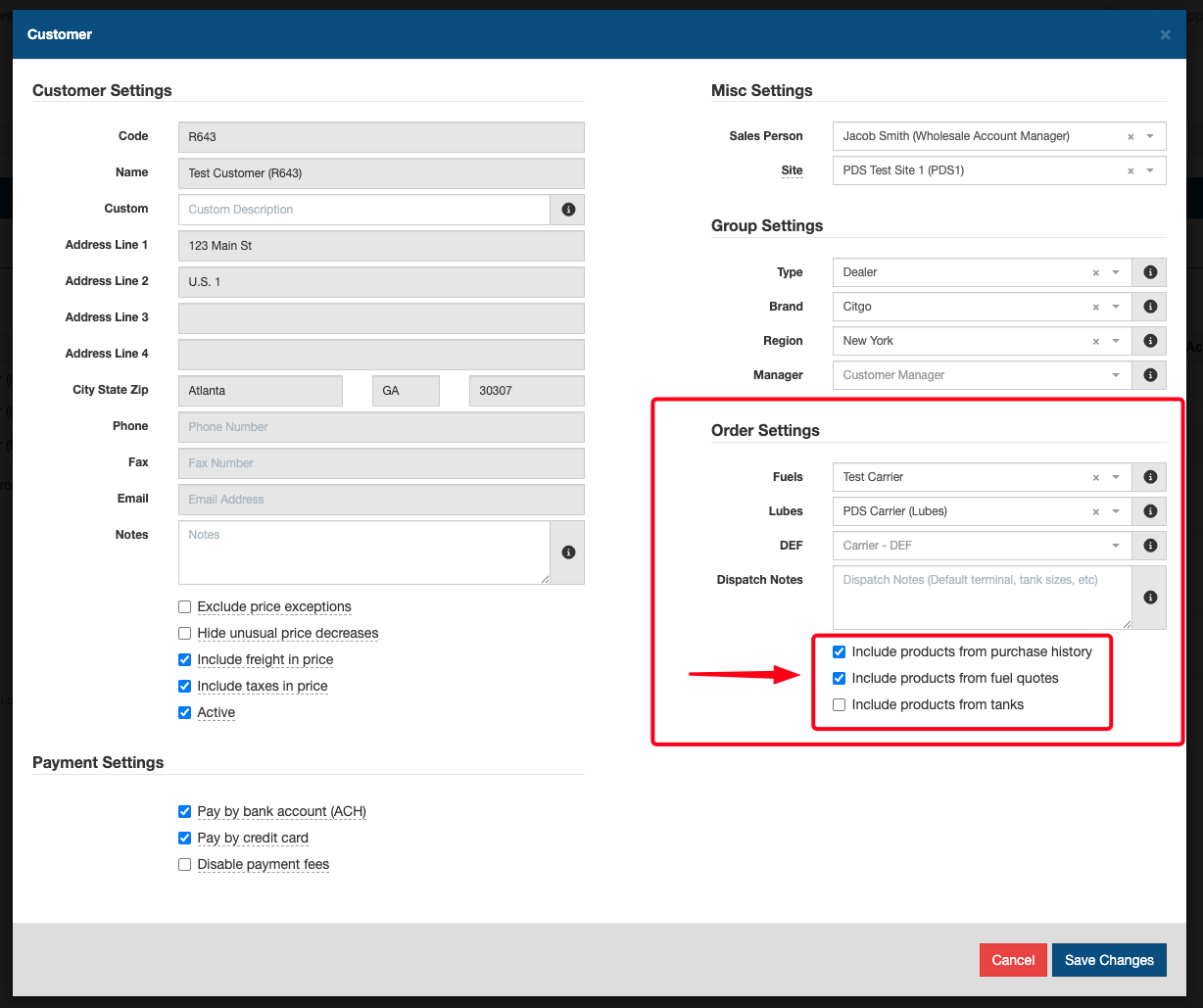
Task: Click the Address Line 1 field
Action: pyautogui.click(x=381, y=246)
